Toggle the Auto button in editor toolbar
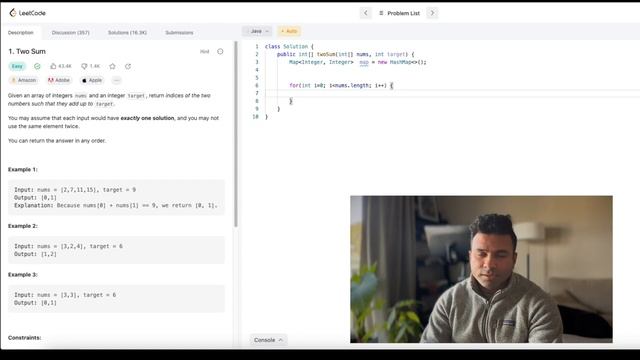640x360 pixels. pyautogui.click(x=289, y=31)
